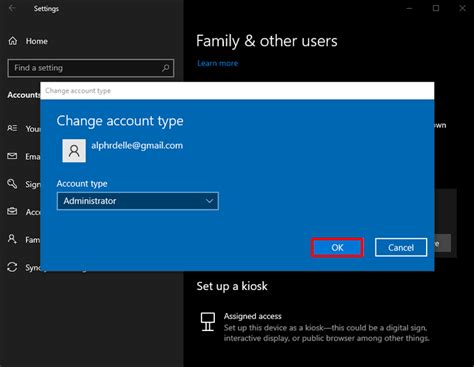Go back using the Settings back arrow
The image size is (474, 367).
click(12, 8)
